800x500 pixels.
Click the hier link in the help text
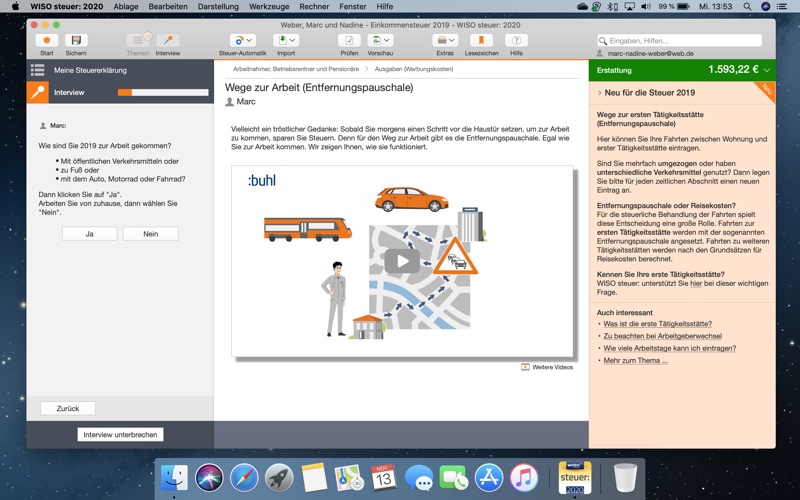click(x=696, y=284)
